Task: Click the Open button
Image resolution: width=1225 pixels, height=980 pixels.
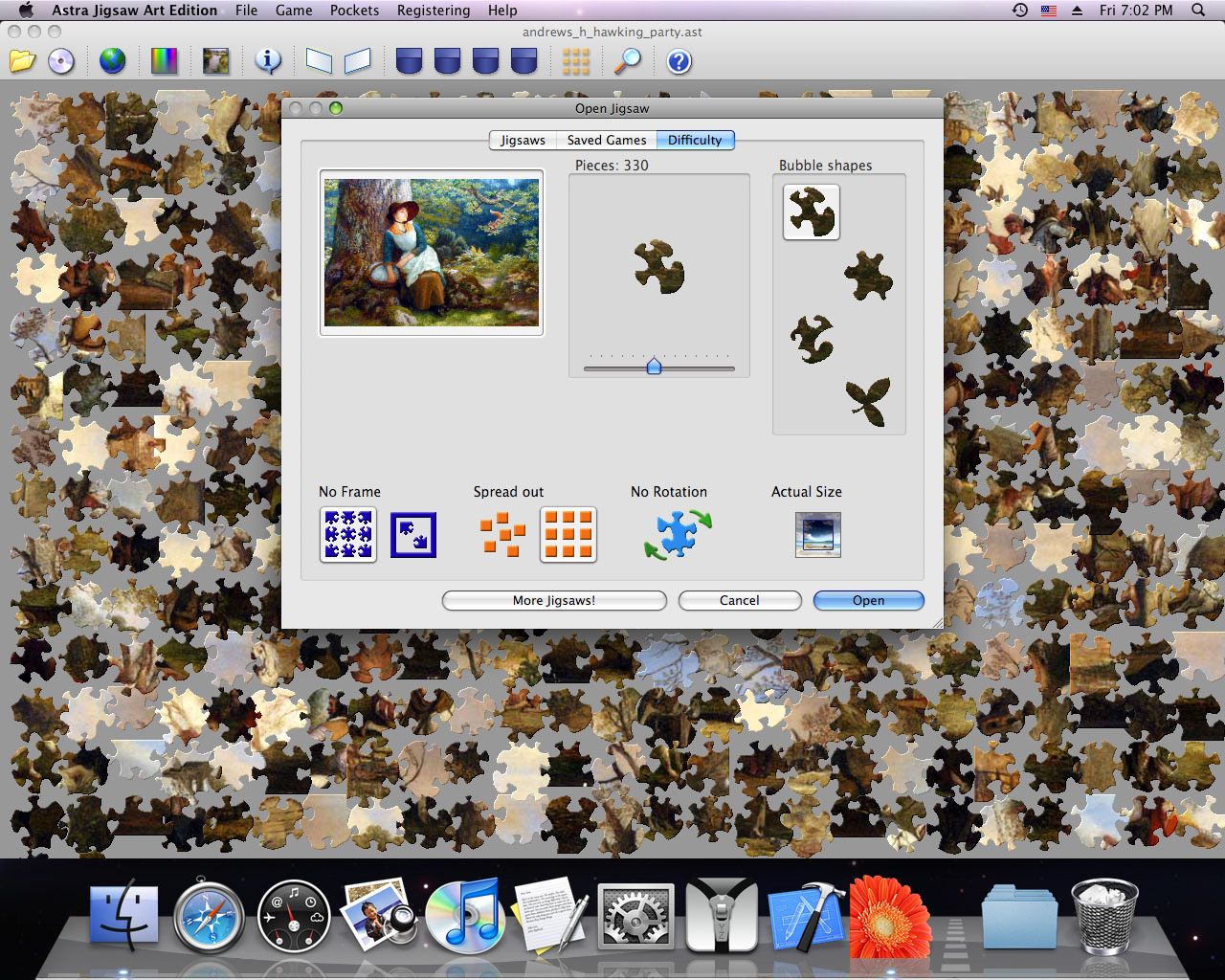Action: [x=869, y=600]
